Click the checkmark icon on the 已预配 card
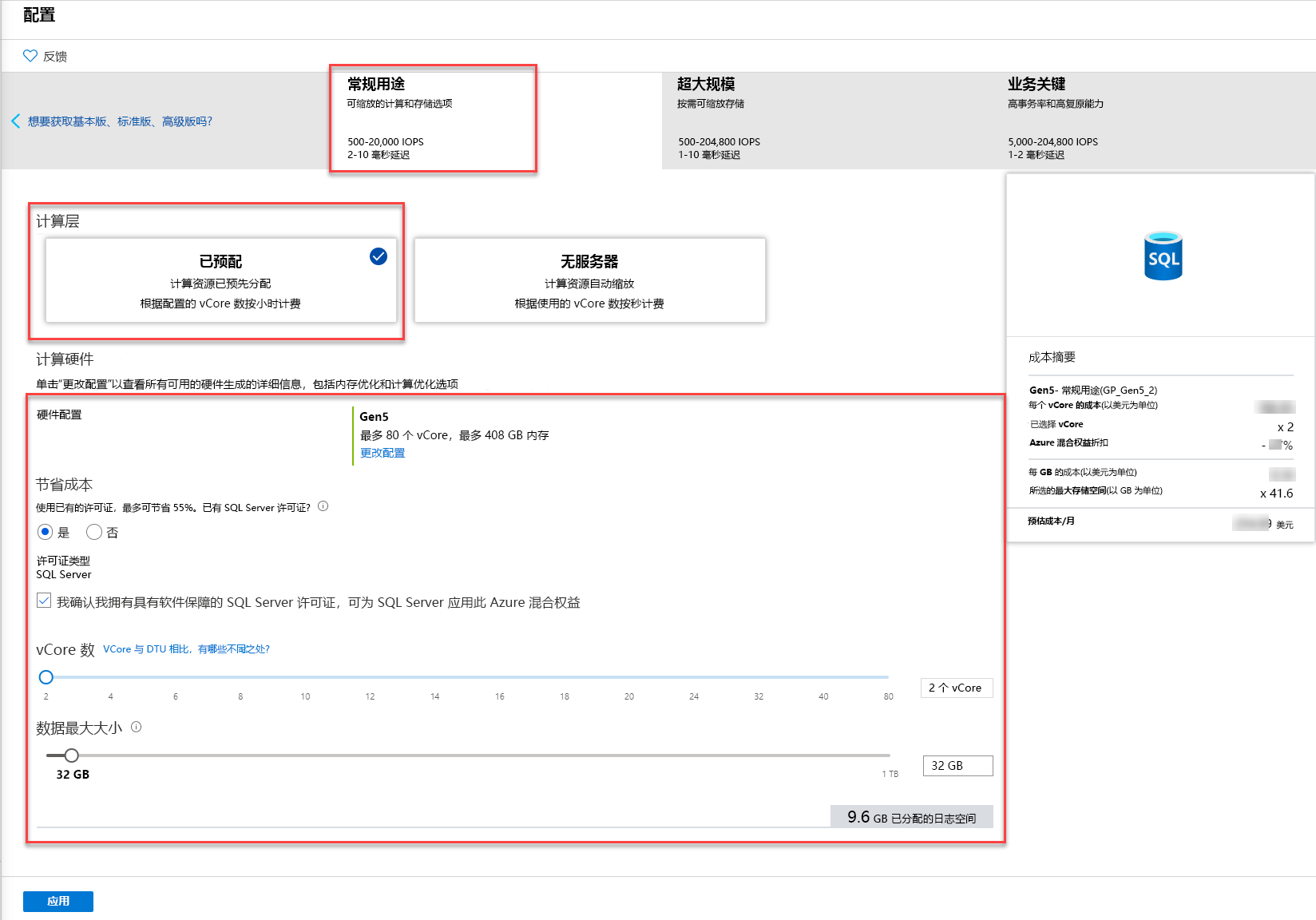Image resolution: width=1316 pixels, height=920 pixels. (379, 256)
